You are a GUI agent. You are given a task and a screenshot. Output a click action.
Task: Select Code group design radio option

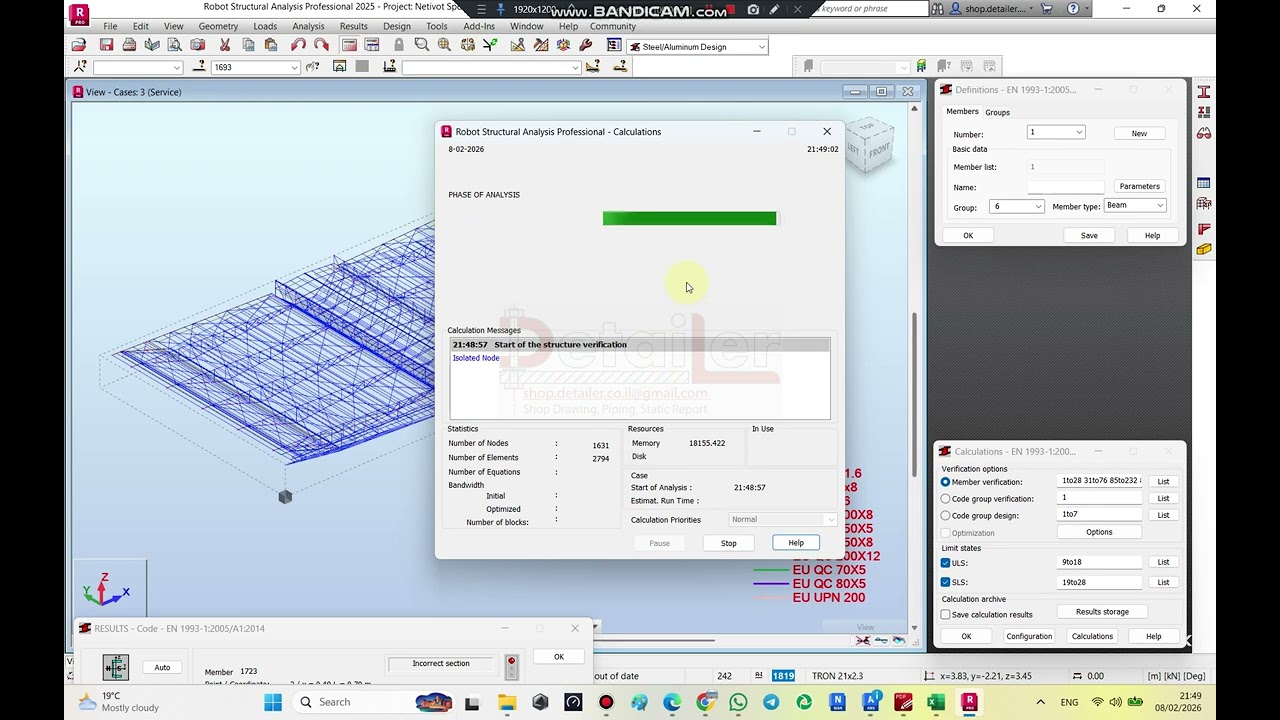click(x=945, y=516)
